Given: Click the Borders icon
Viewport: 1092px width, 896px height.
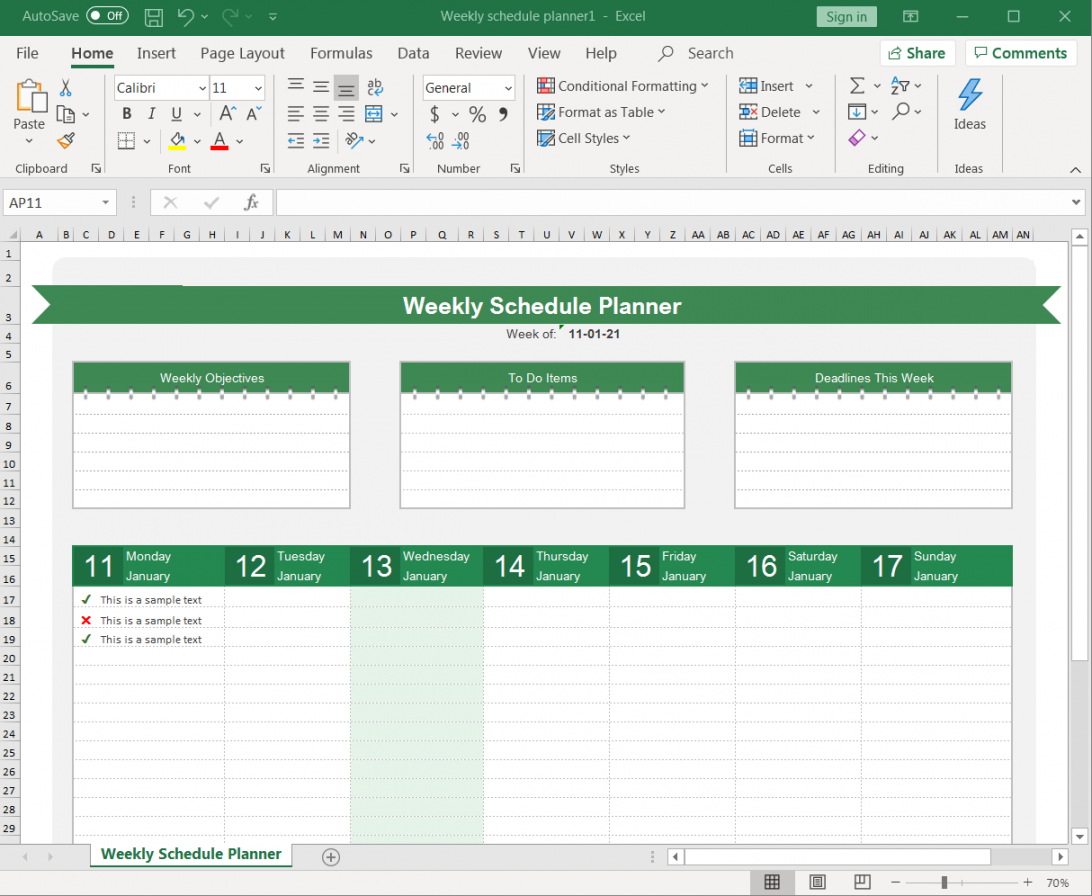Looking at the screenshot, I should [x=126, y=141].
